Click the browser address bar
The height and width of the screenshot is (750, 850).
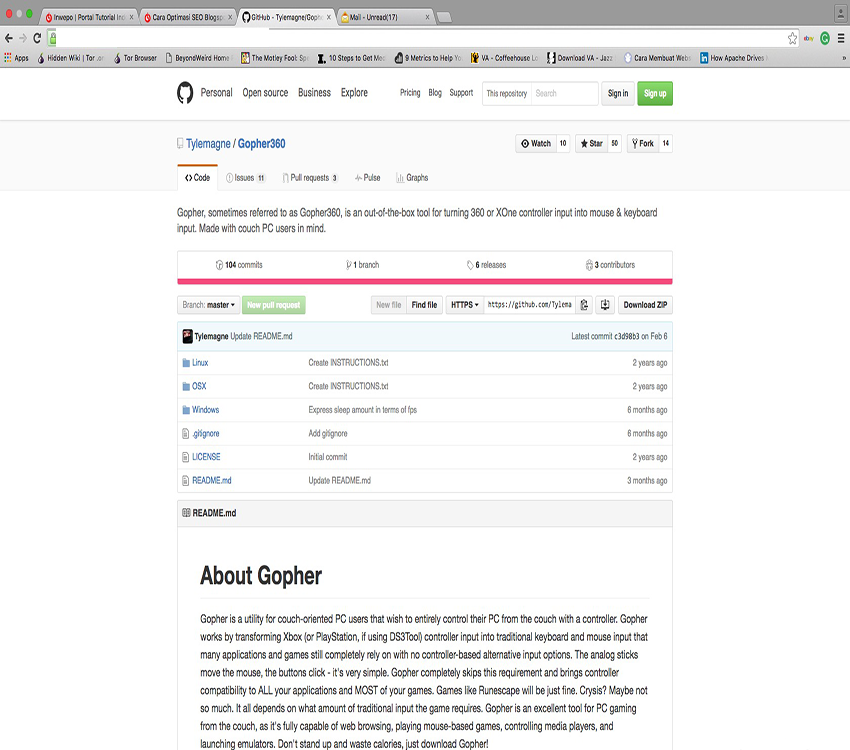(421, 38)
